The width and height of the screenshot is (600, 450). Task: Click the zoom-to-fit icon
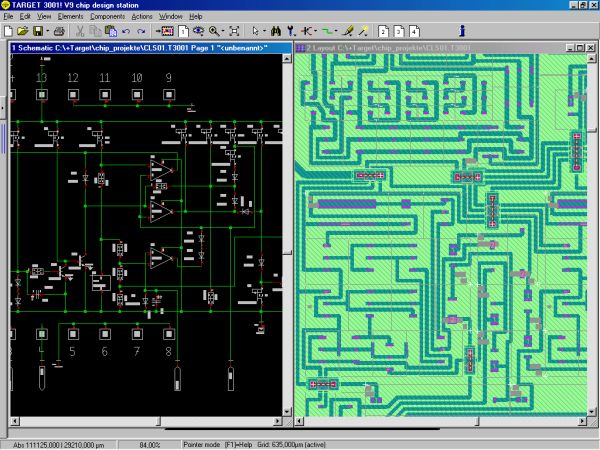pyautogui.click(x=233, y=31)
